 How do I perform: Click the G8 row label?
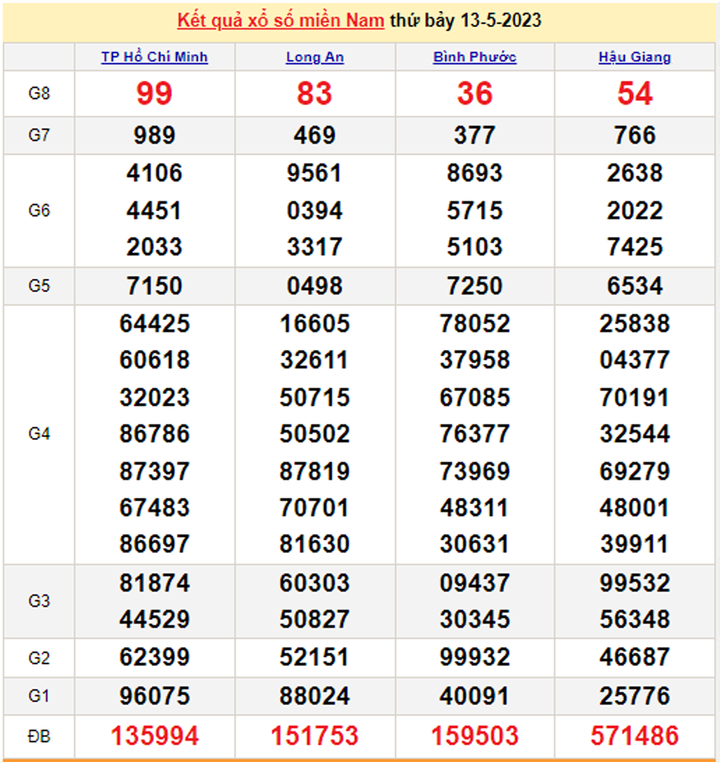coord(39,94)
